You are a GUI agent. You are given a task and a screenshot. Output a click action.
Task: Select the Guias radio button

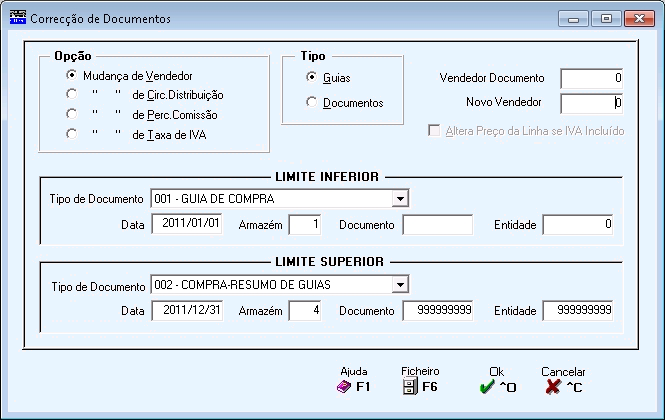click(311, 77)
